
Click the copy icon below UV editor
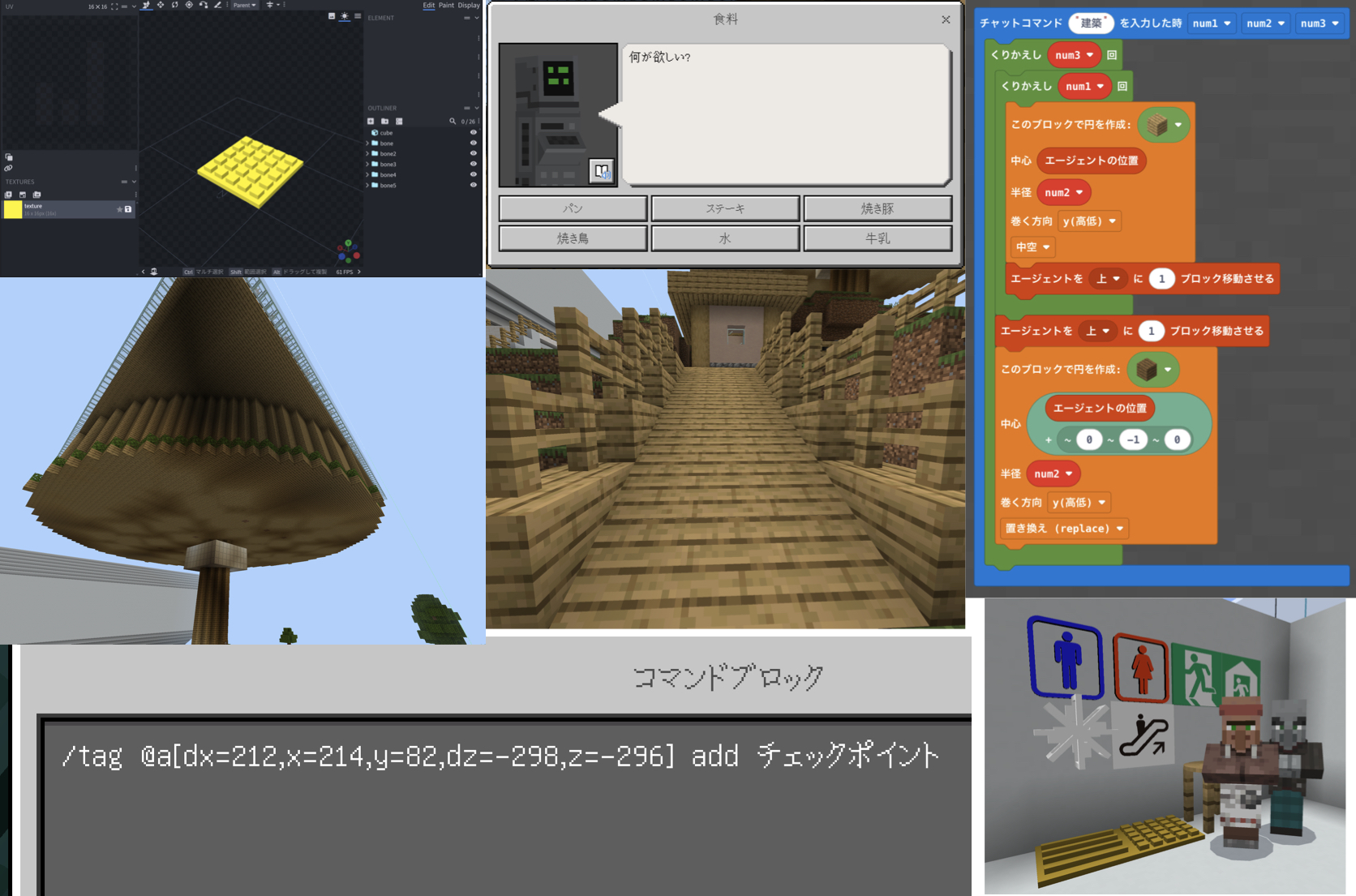pyautogui.click(x=9, y=157)
